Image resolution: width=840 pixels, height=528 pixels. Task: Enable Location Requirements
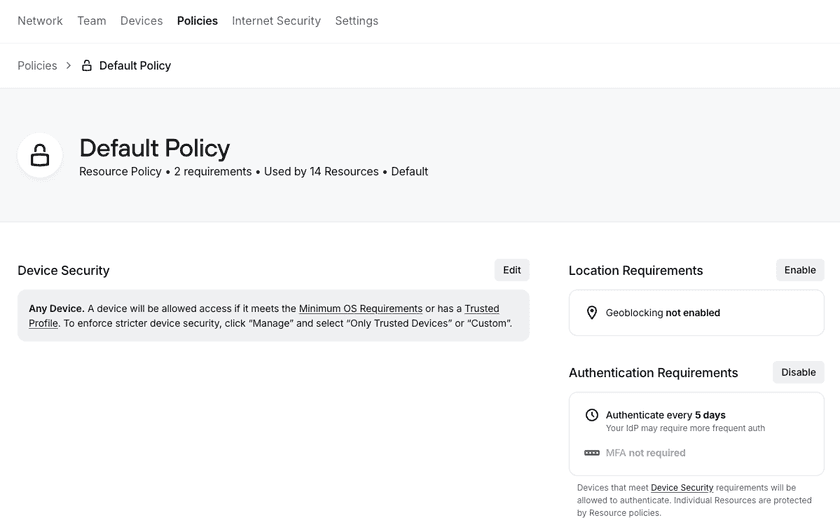click(x=799, y=270)
